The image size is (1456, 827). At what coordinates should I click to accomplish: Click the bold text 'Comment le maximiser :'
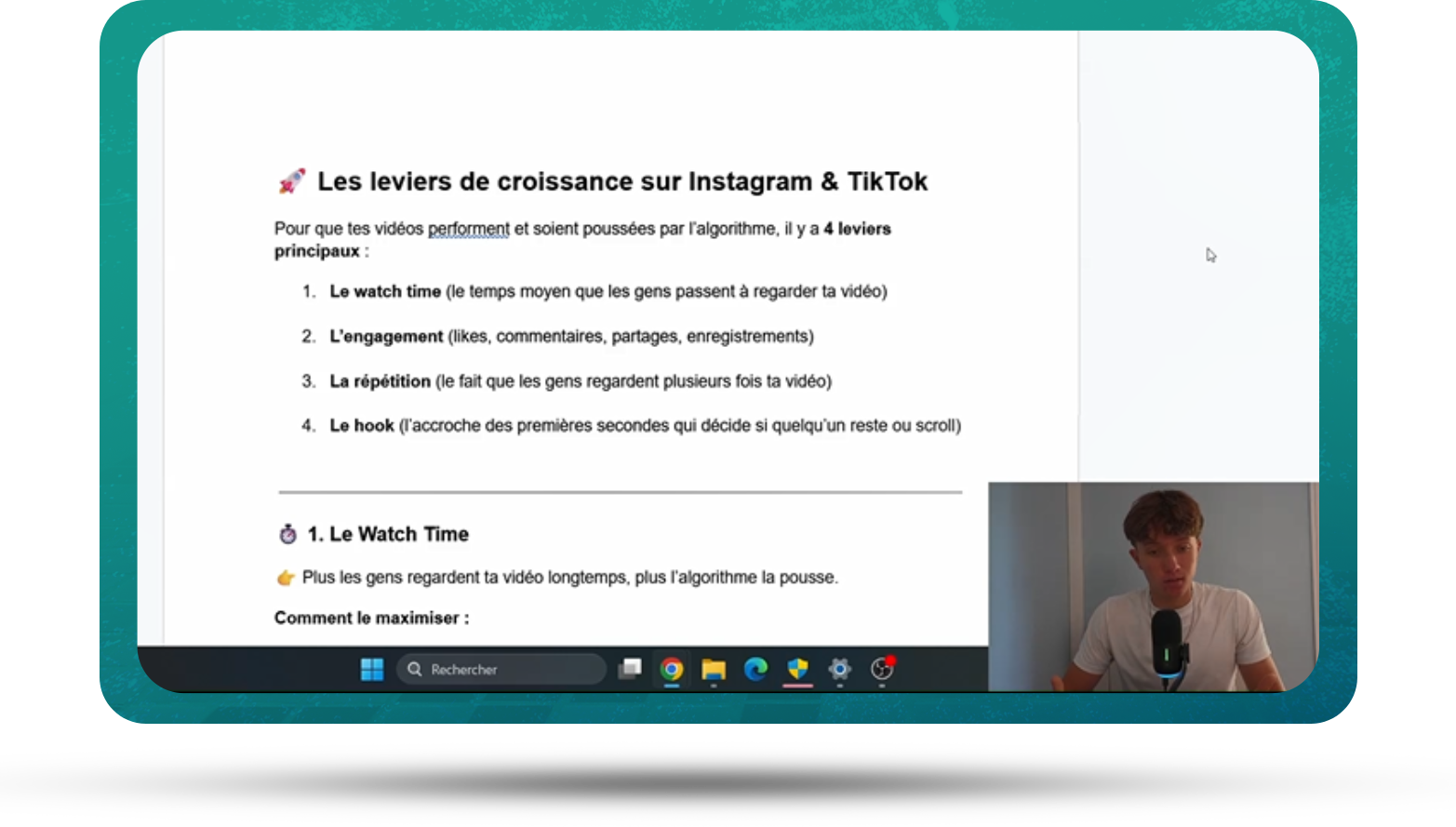point(372,618)
